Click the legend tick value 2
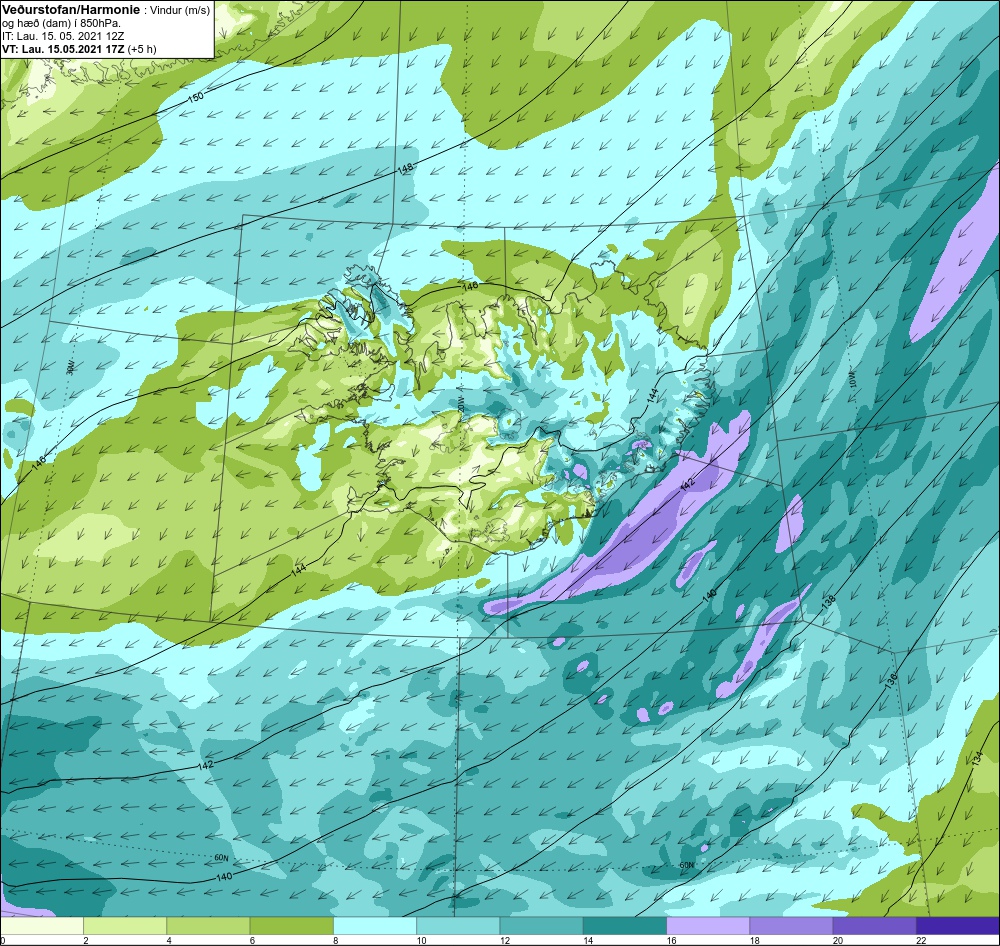The height and width of the screenshot is (946, 1000). [x=85, y=940]
